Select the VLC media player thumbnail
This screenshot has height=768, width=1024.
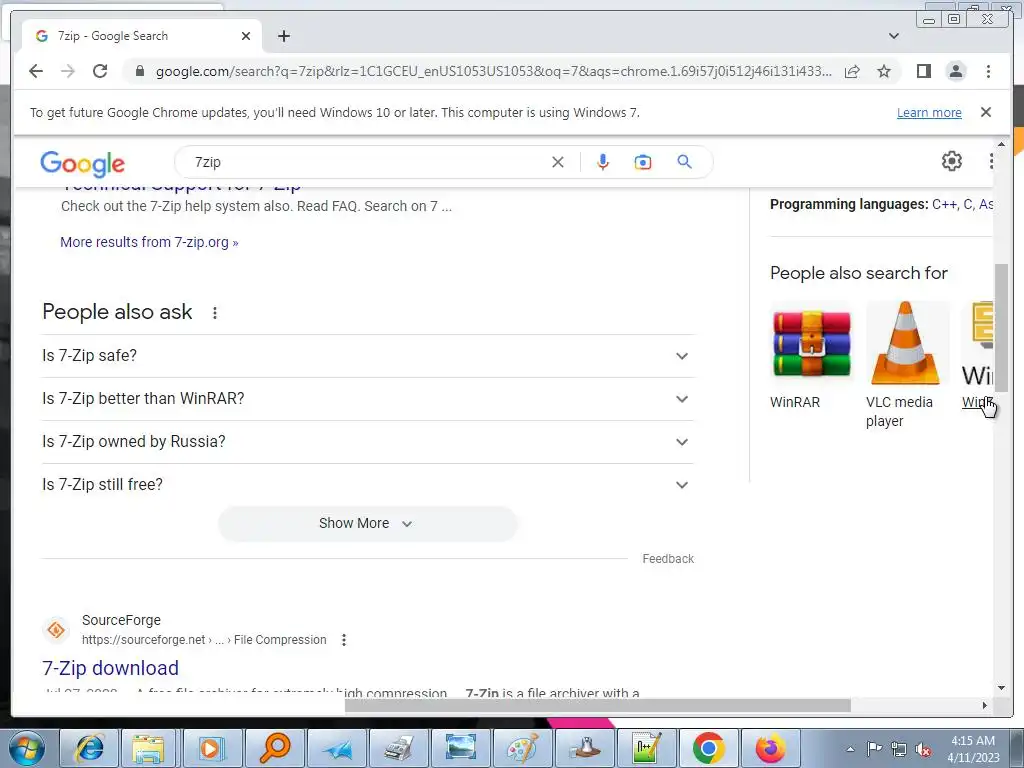[905, 344]
